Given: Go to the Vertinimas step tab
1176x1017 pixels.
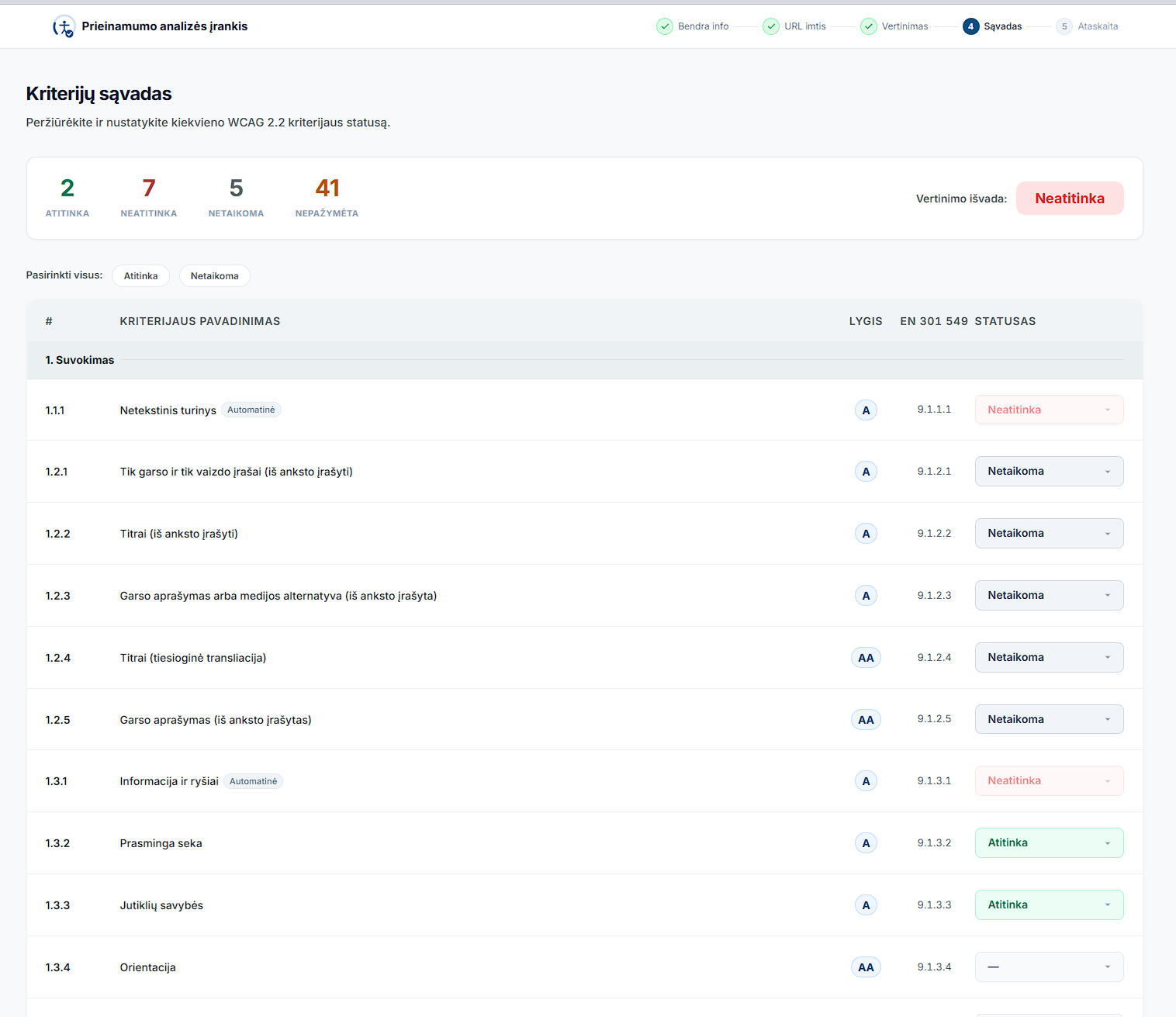Looking at the screenshot, I should point(904,26).
